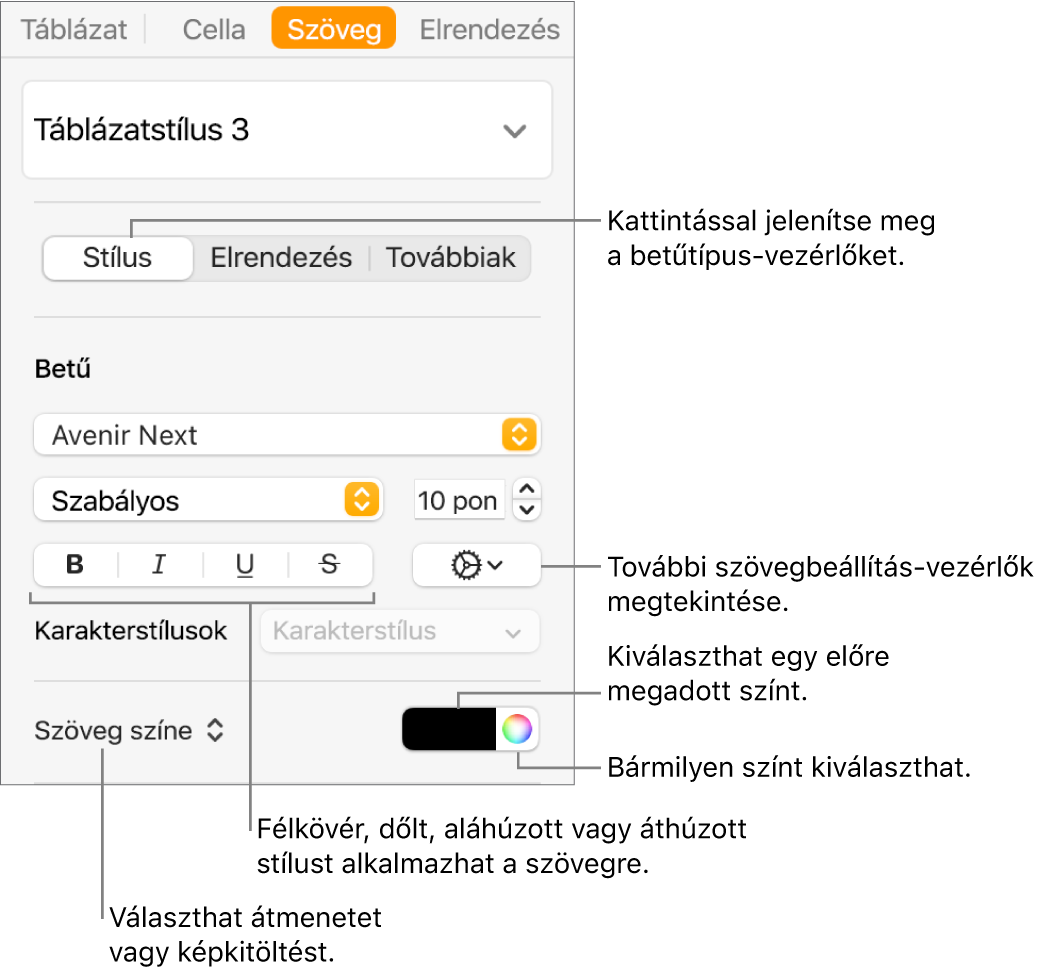Image resolution: width=1051 pixels, height=979 pixels.
Task: Toggle bold formatting with B button
Action: pyautogui.click(x=75, y=565)
